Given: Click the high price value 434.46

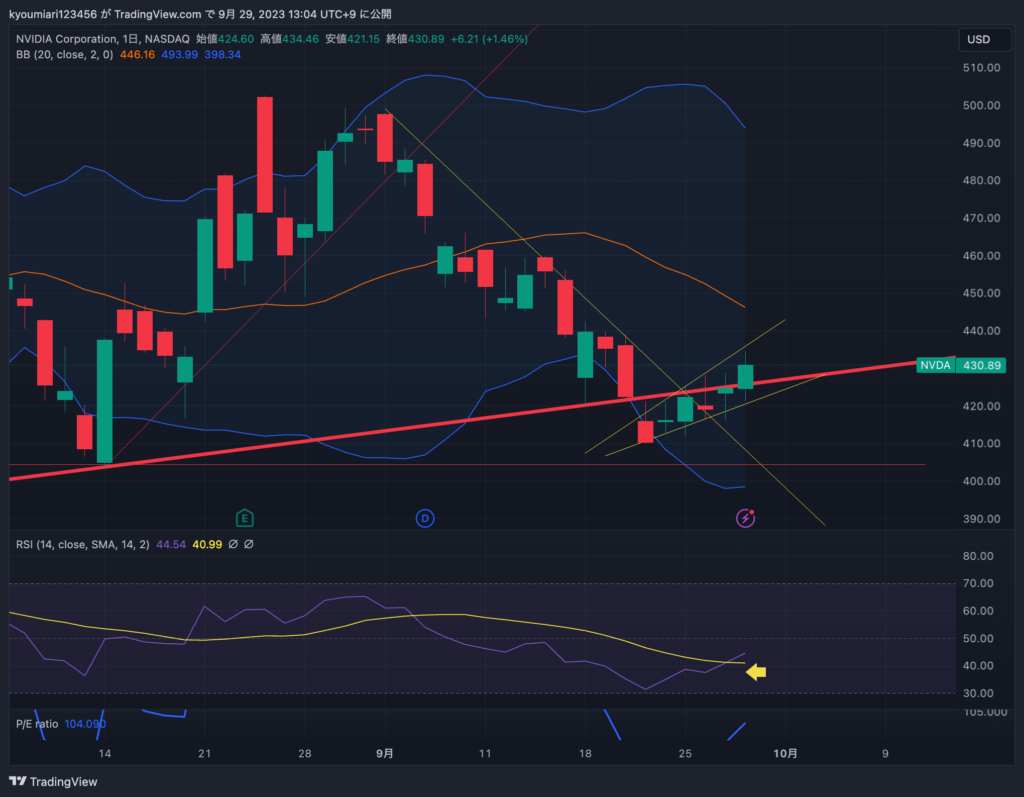Looking at the screenshot, I should [x=300, y=39].
